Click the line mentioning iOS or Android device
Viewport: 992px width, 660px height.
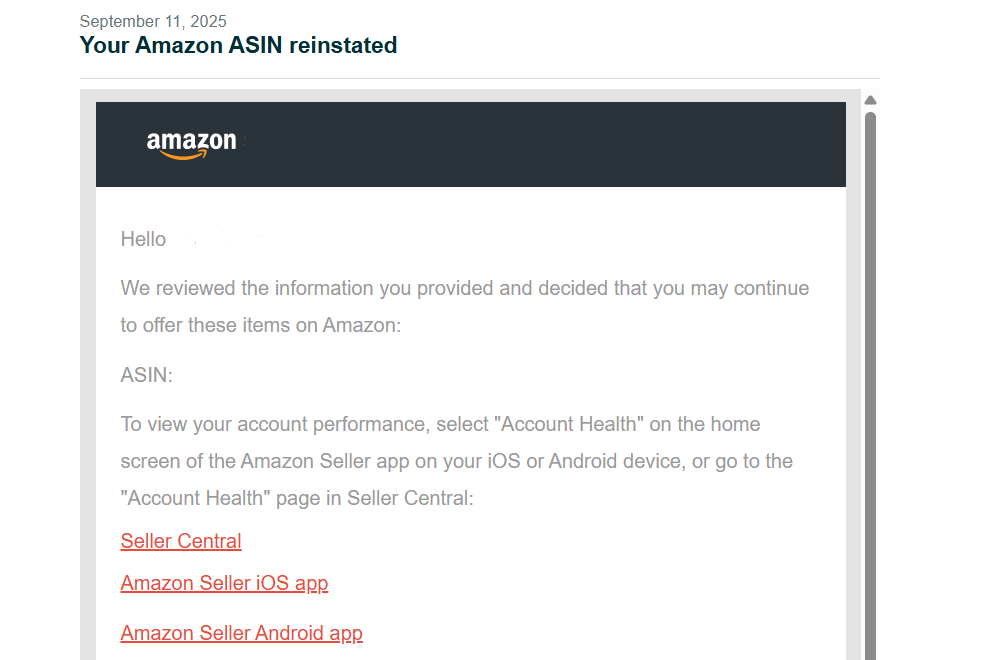pos(456,461)
